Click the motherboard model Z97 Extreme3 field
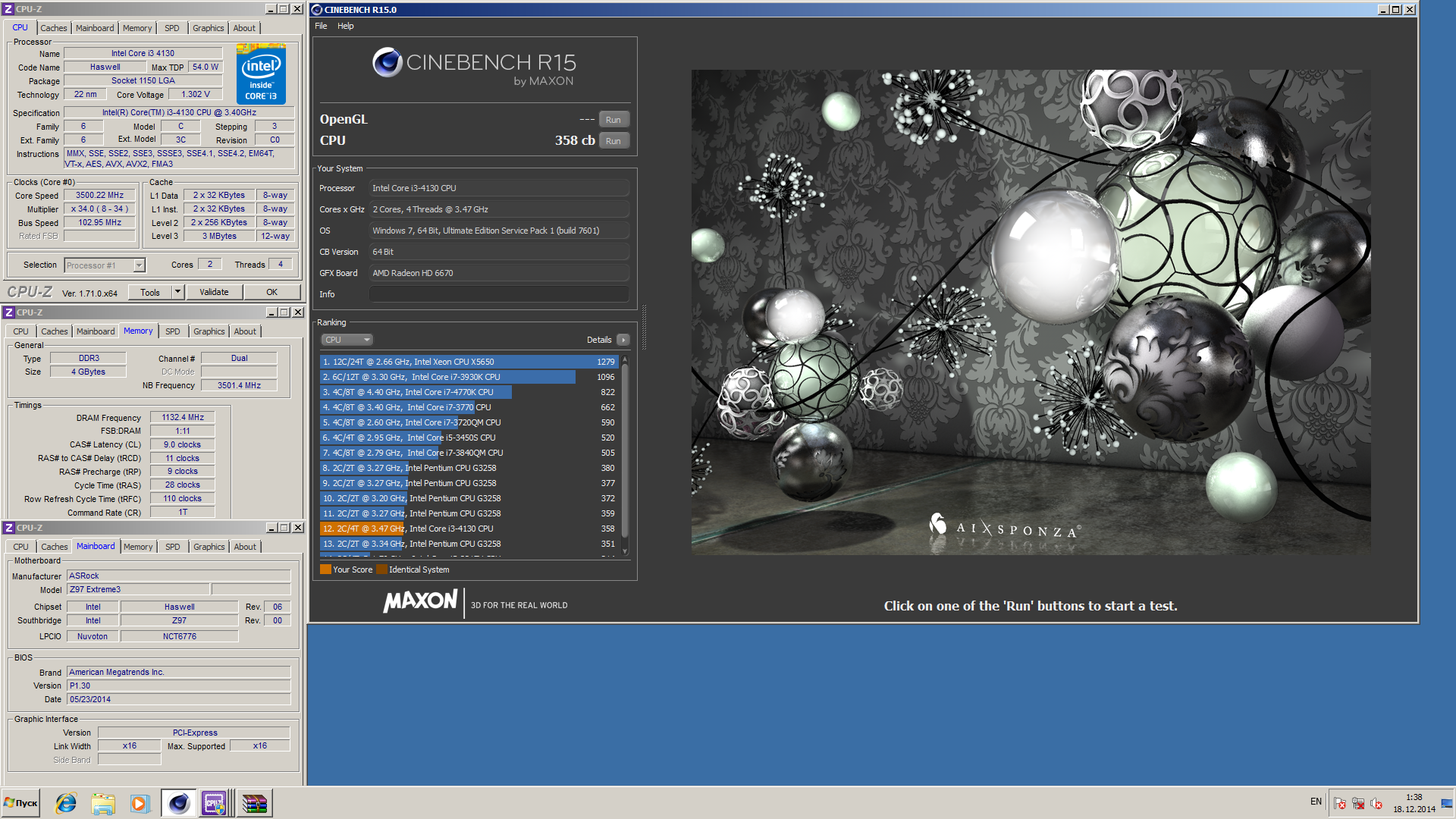The image size is (1456, 819). click(x=138, y=589)
